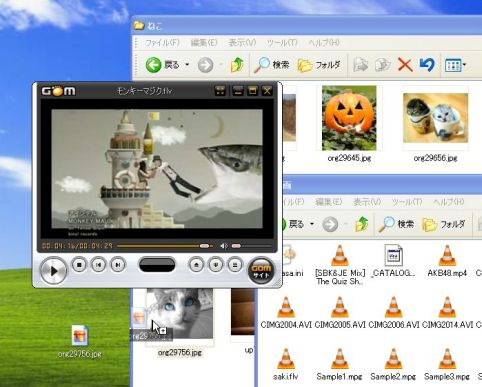
Task: Expand forward history dropdown in ねこ window
Action: (221, 64)
